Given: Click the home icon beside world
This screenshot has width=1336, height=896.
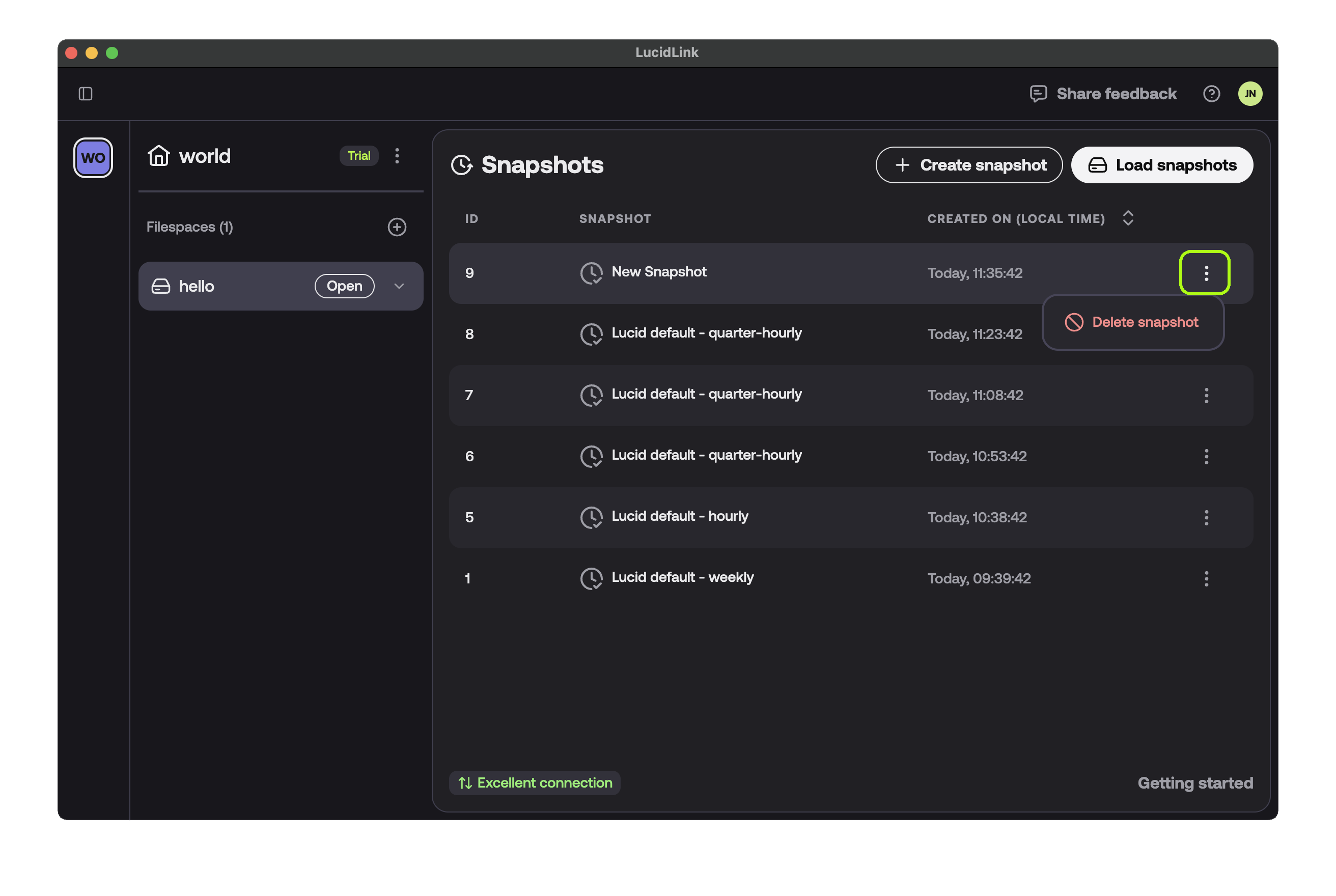Looking at the screenshot, I should 159,155.
